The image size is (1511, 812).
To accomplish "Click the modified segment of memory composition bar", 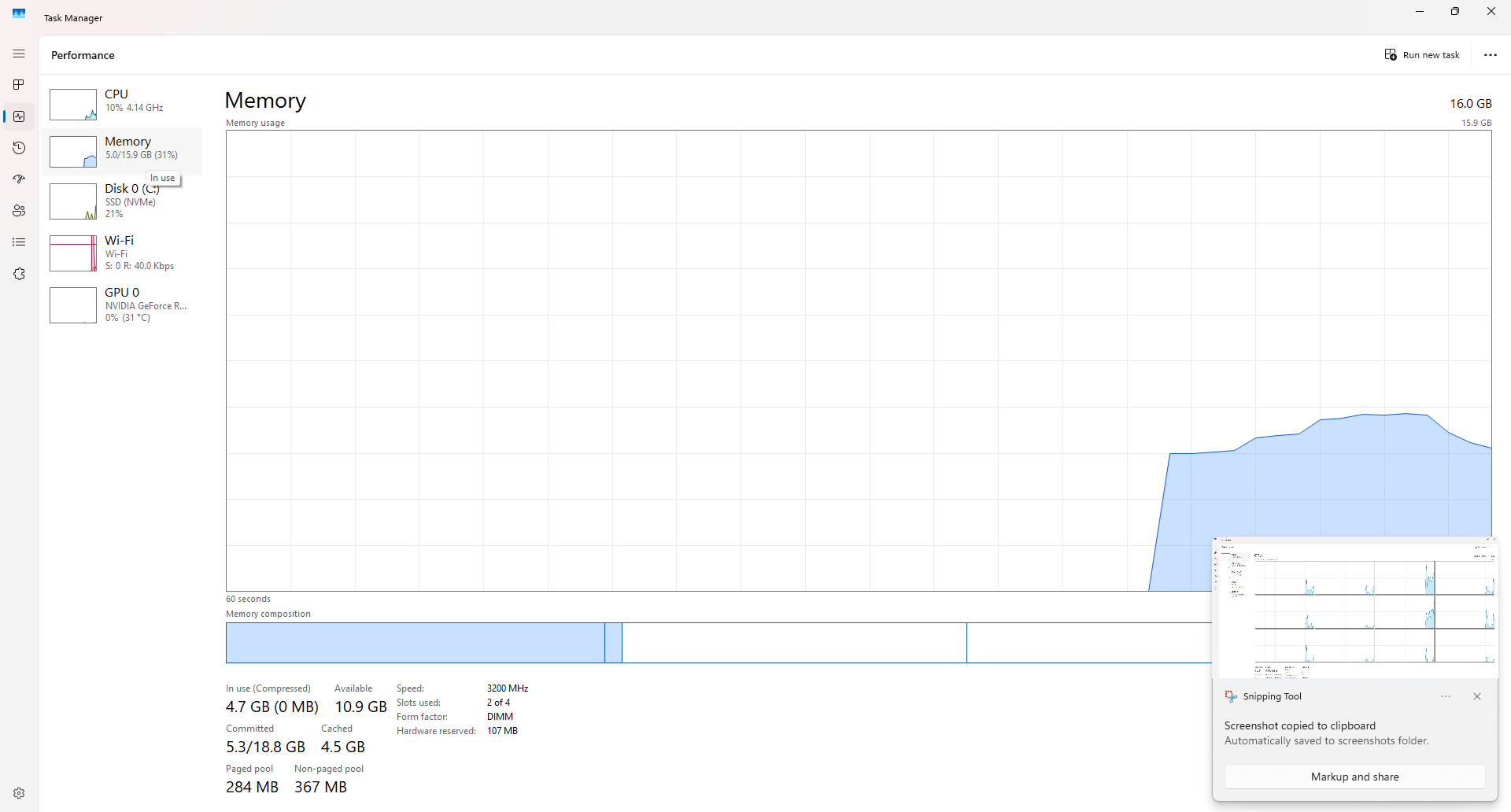I will point(613,643).
